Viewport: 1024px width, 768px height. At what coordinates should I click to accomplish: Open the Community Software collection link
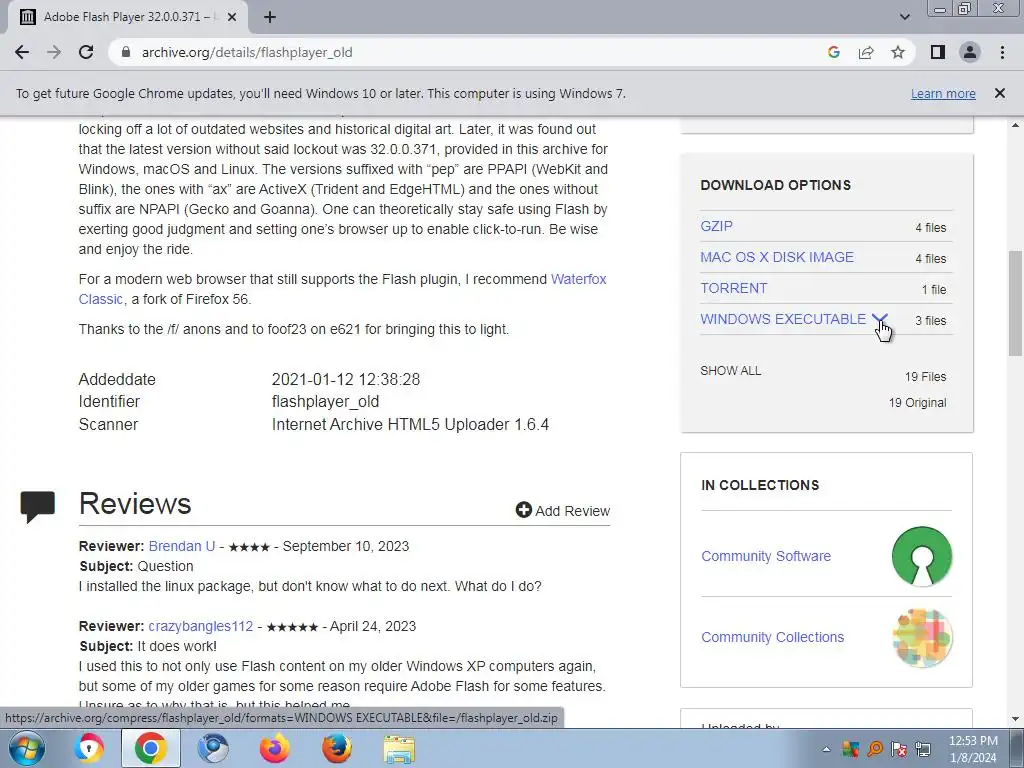click(766, 556)
